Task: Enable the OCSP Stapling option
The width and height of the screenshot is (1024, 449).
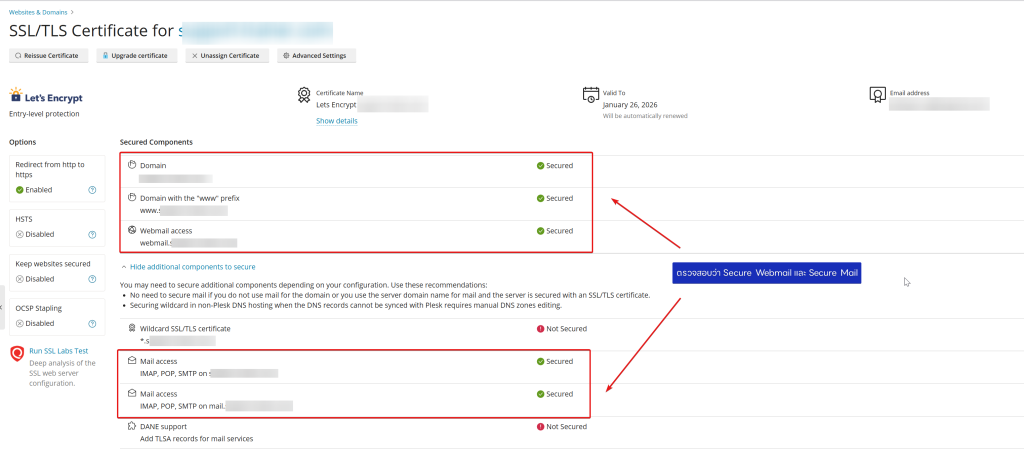Action: [x=38, y=323]
